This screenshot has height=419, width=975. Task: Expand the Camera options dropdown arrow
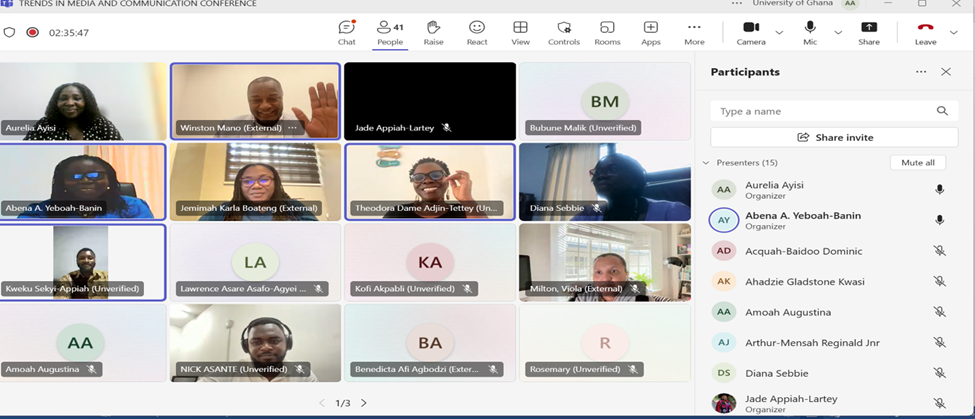(779, 33)
